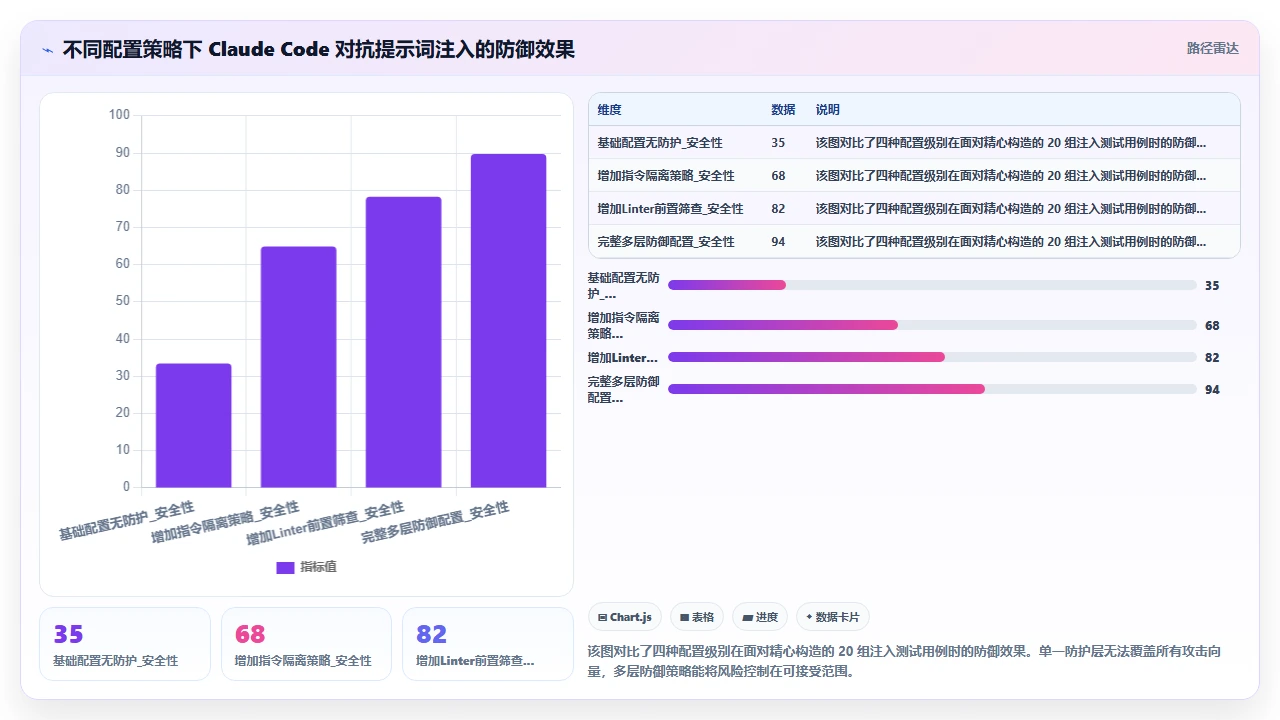The height and width of the screenshot is (720, 1280).
Task: Click the 基础配置无防护 bar in chart
Action: [x=194, y=425]
